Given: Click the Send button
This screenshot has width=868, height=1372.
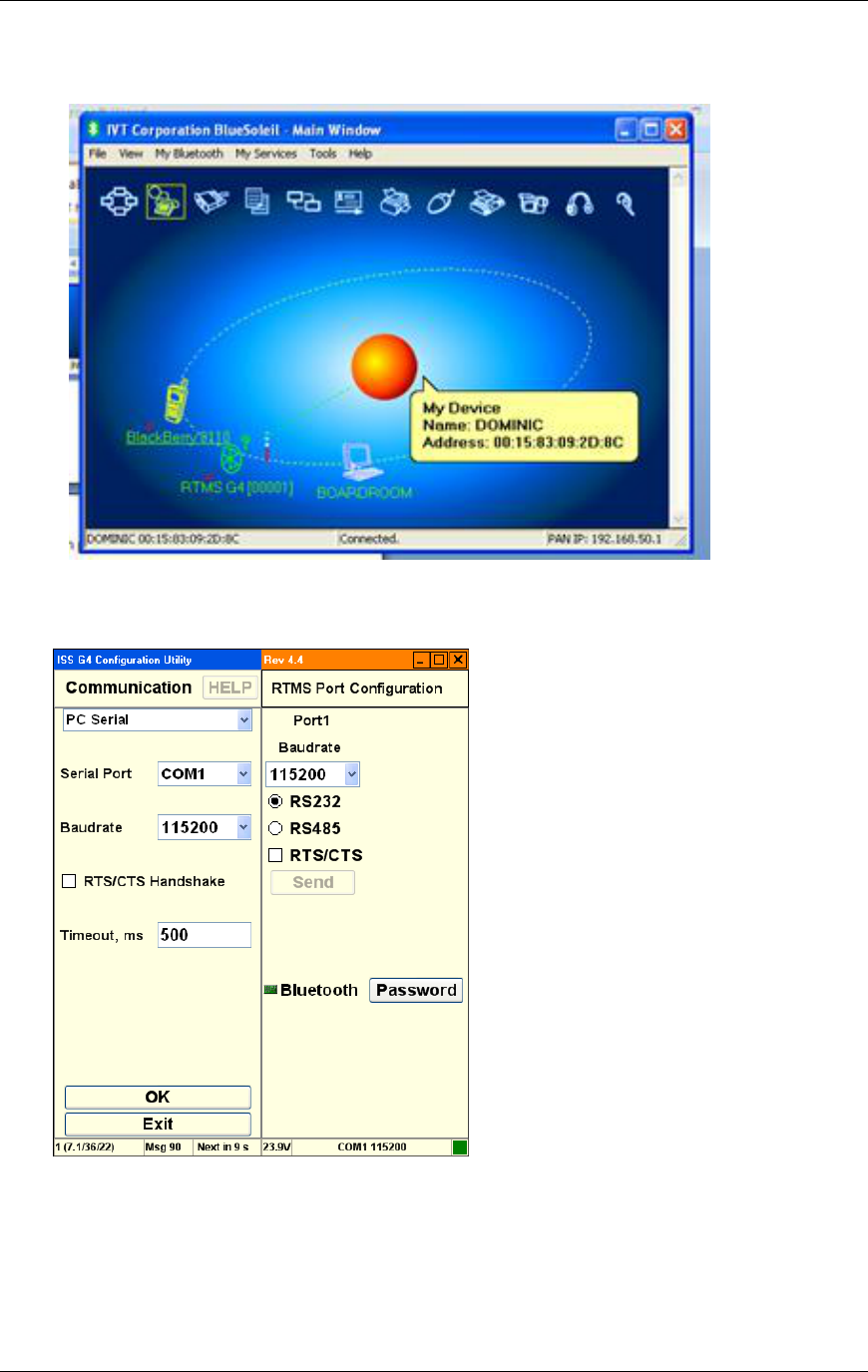Looking at the screenshot, I should 313,882.
